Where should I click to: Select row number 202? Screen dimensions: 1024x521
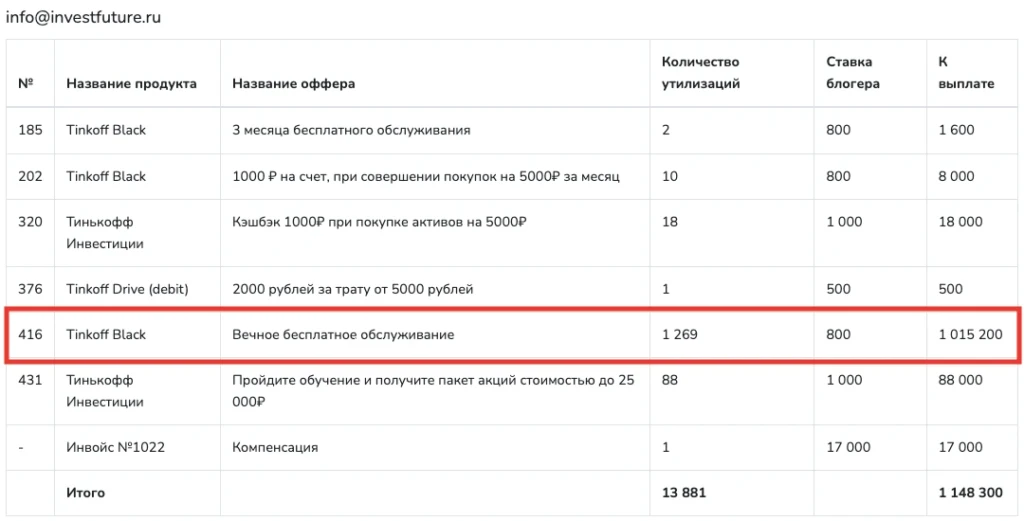point(30,176)
